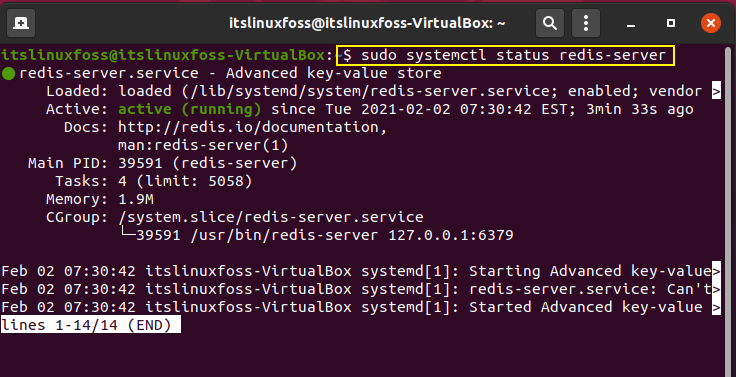Click the man:redis-server(1) reference
Viewport: 736px width, 377px height.
pyautogui.click(x=203, y=145)
